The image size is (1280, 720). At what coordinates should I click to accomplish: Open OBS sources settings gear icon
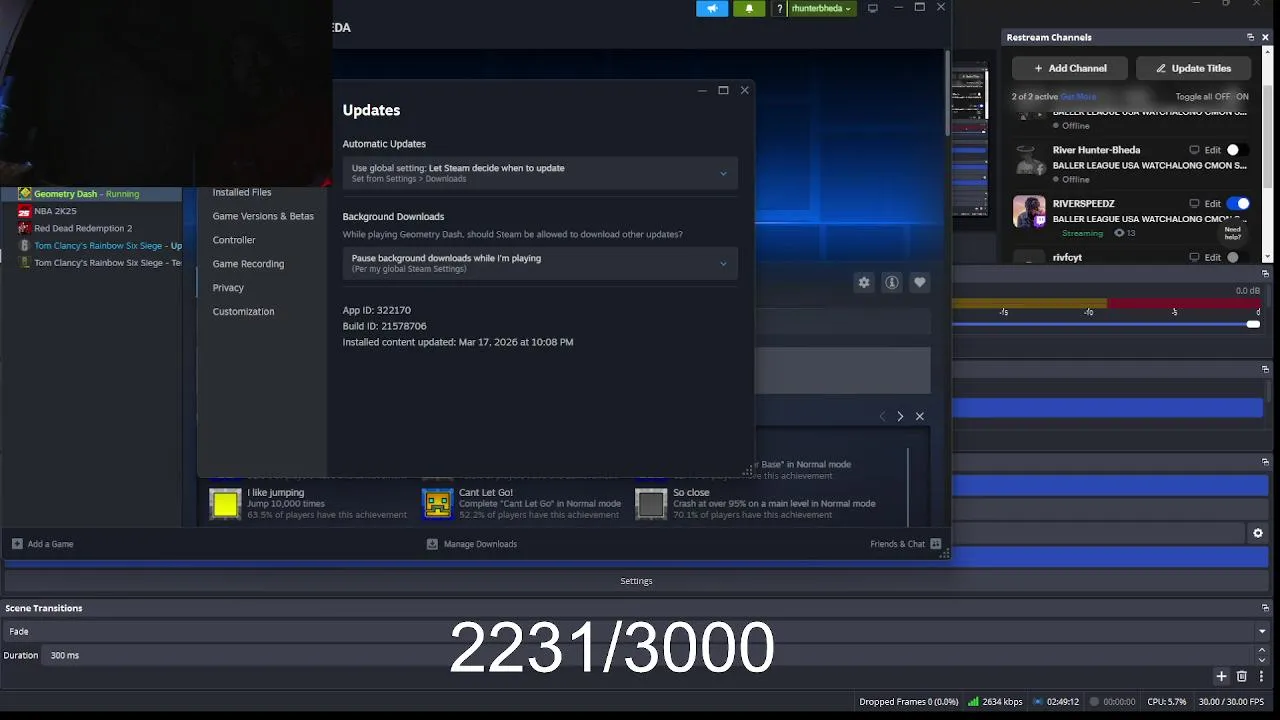pos(1258,533)
